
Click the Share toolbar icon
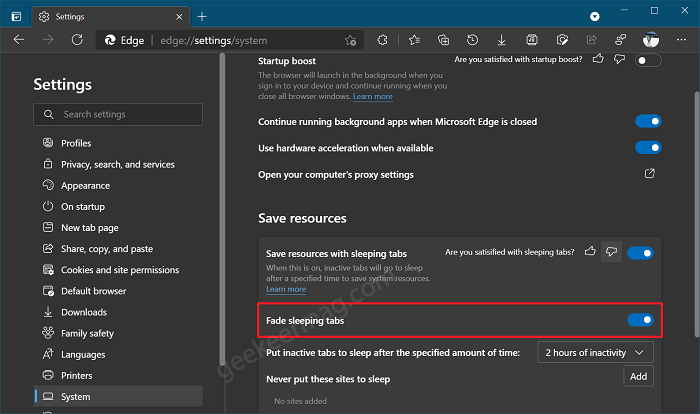point(592,40)
